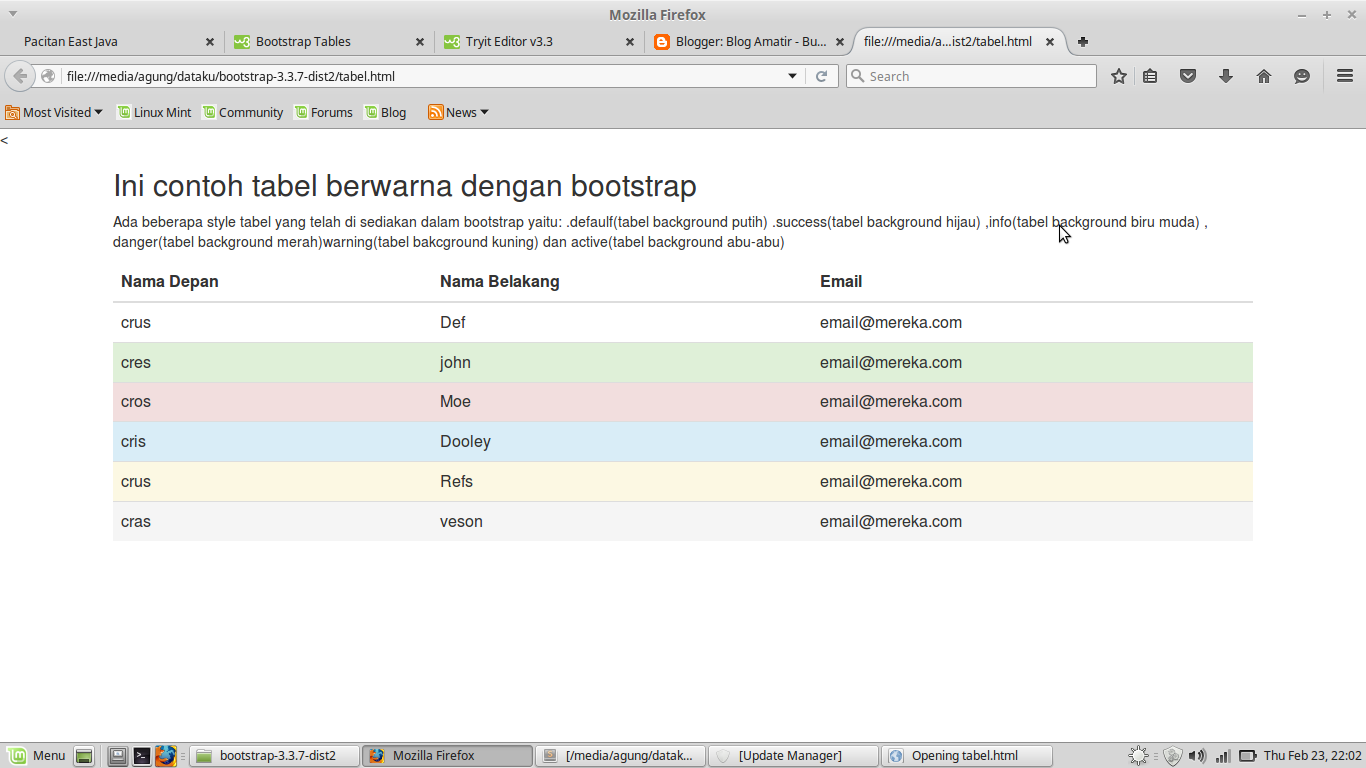The width and height of the screenshot is (1366, 768).
Task: Reload the page with the refresh icon
Action: (822, 75)
